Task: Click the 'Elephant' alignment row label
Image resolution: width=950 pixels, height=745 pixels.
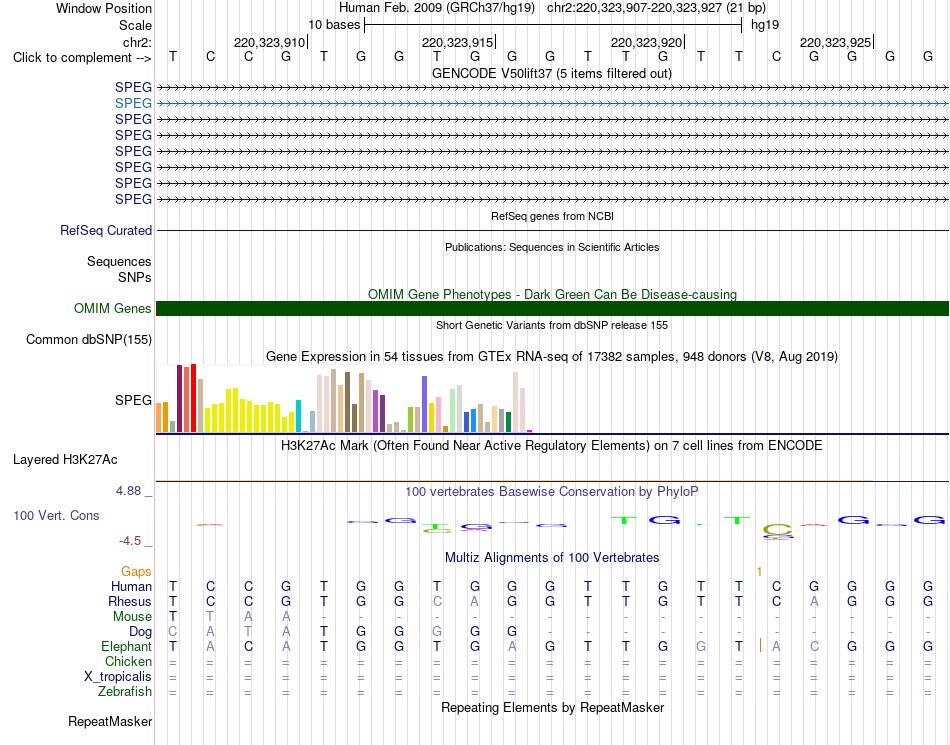Action: (x=126, y=646)
